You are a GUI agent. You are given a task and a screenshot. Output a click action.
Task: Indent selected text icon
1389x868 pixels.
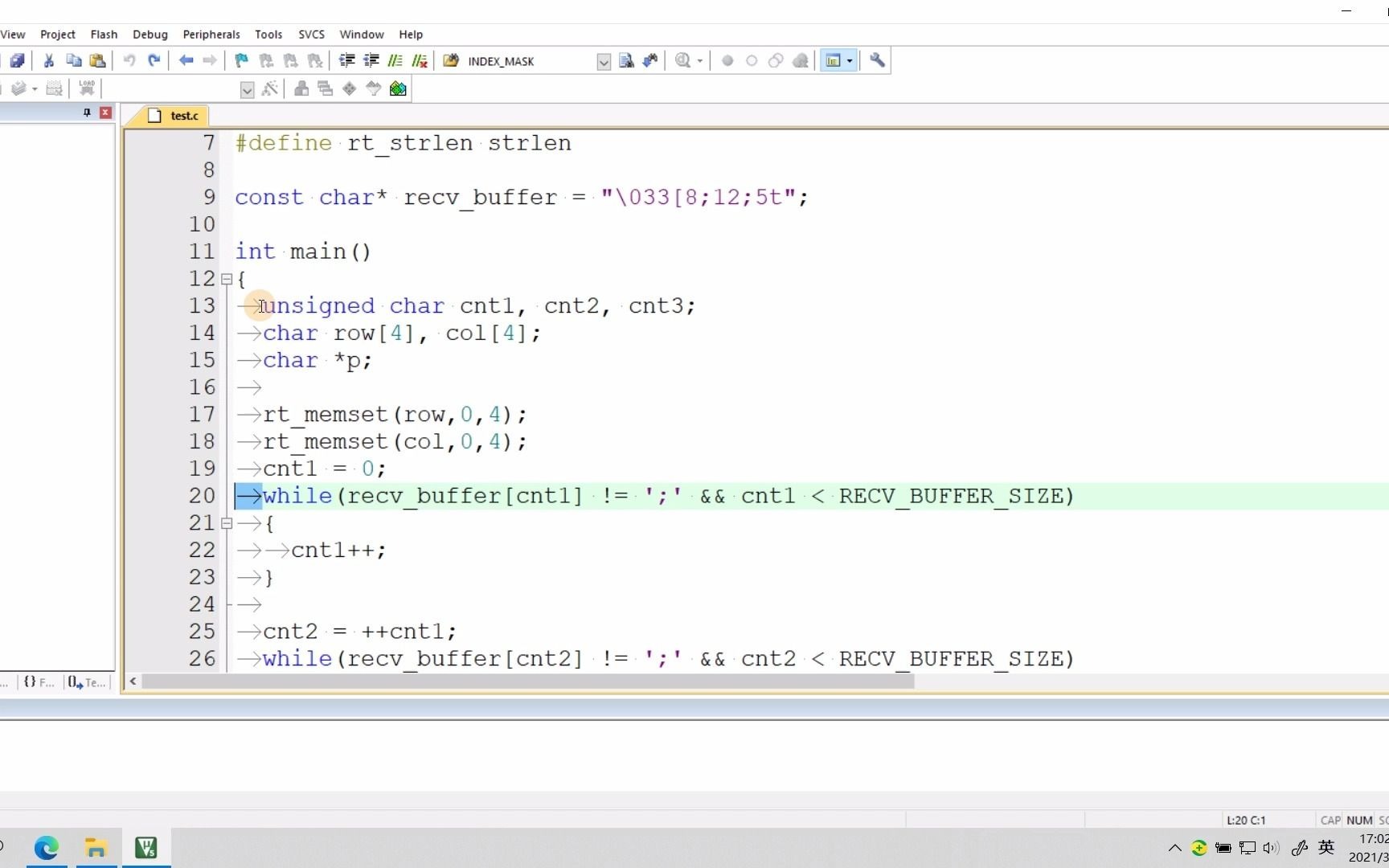[346, 60]
